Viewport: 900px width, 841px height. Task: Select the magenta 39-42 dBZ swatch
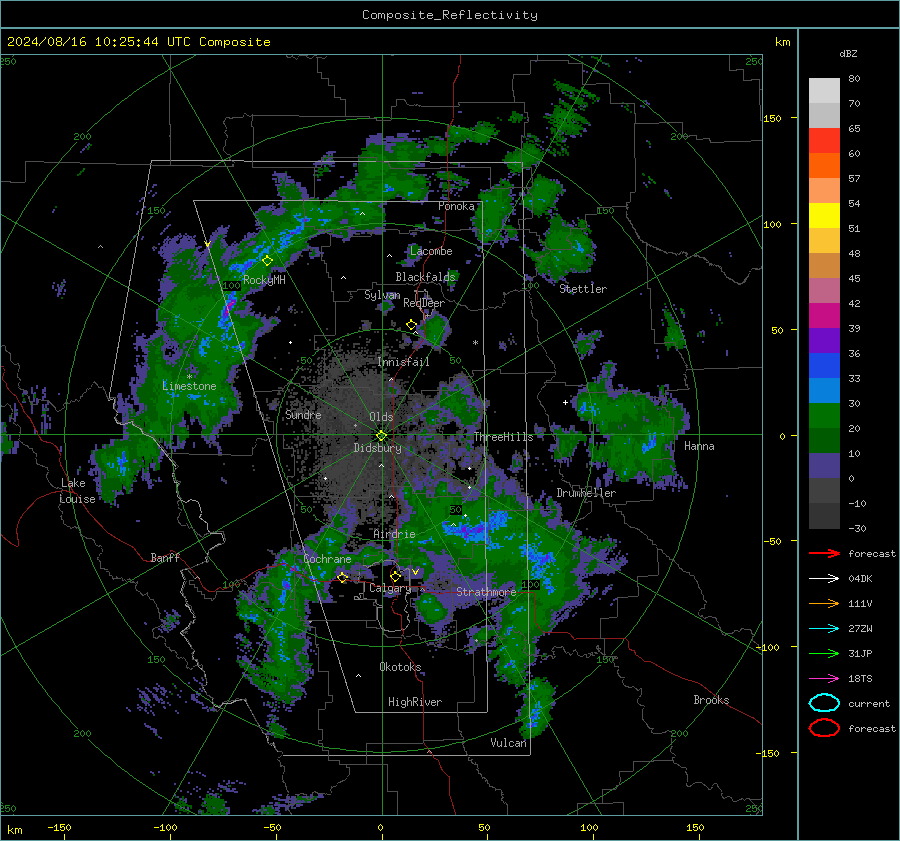click(824, 316)
